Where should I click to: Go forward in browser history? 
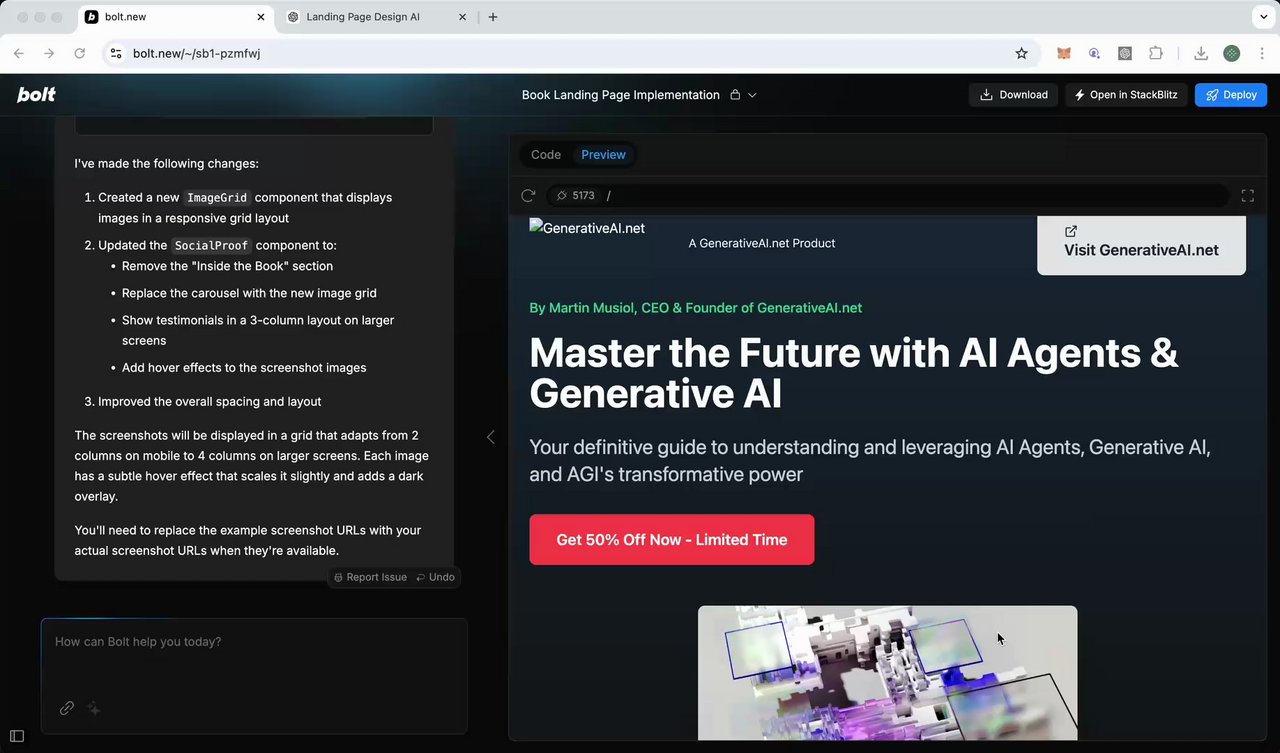click(49, 53)
